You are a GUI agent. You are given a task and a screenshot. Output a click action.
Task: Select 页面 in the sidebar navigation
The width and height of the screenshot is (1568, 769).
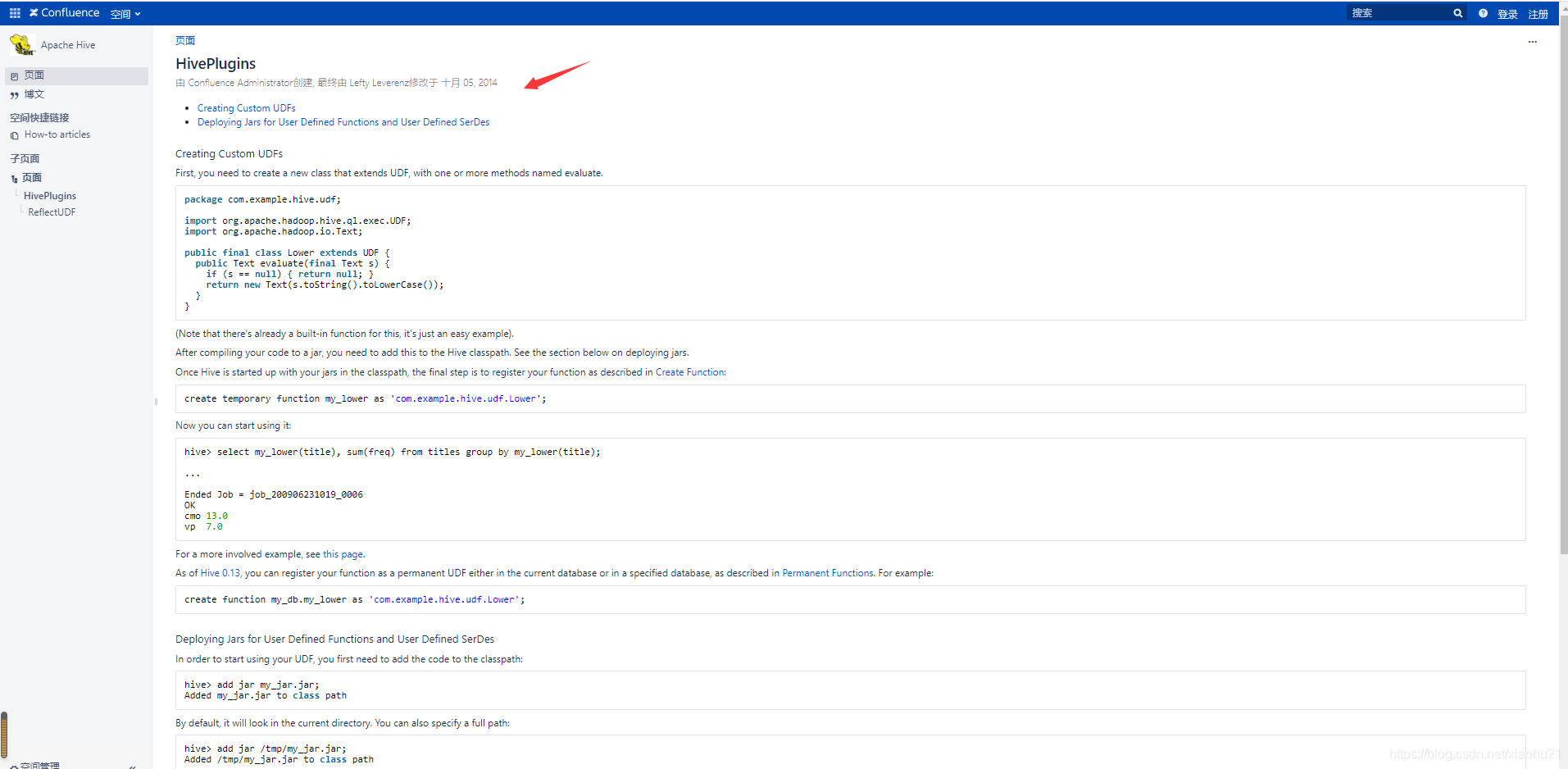point(76,75)
